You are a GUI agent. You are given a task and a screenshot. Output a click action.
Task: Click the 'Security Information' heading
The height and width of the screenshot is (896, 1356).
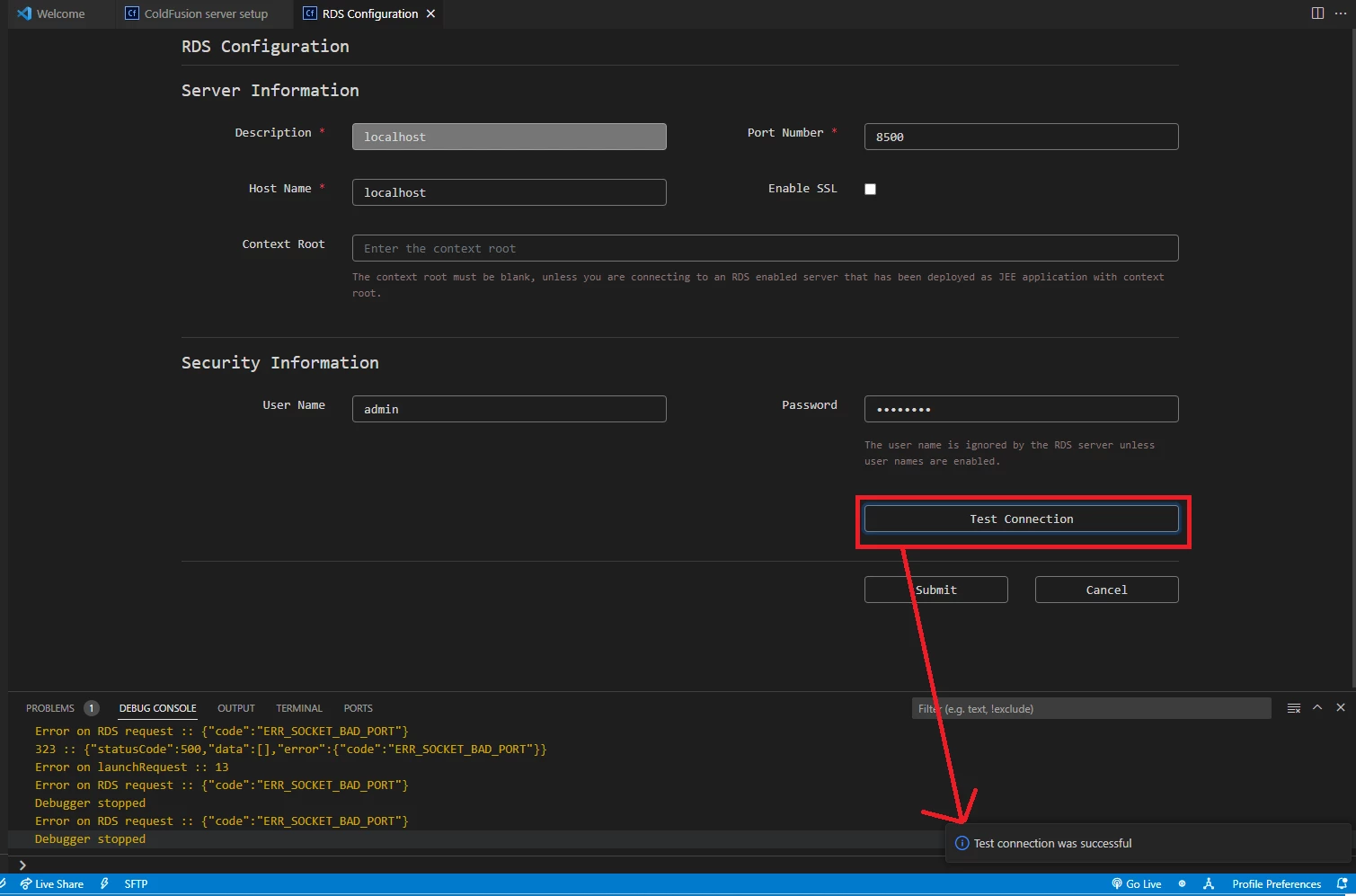[279, 362]
